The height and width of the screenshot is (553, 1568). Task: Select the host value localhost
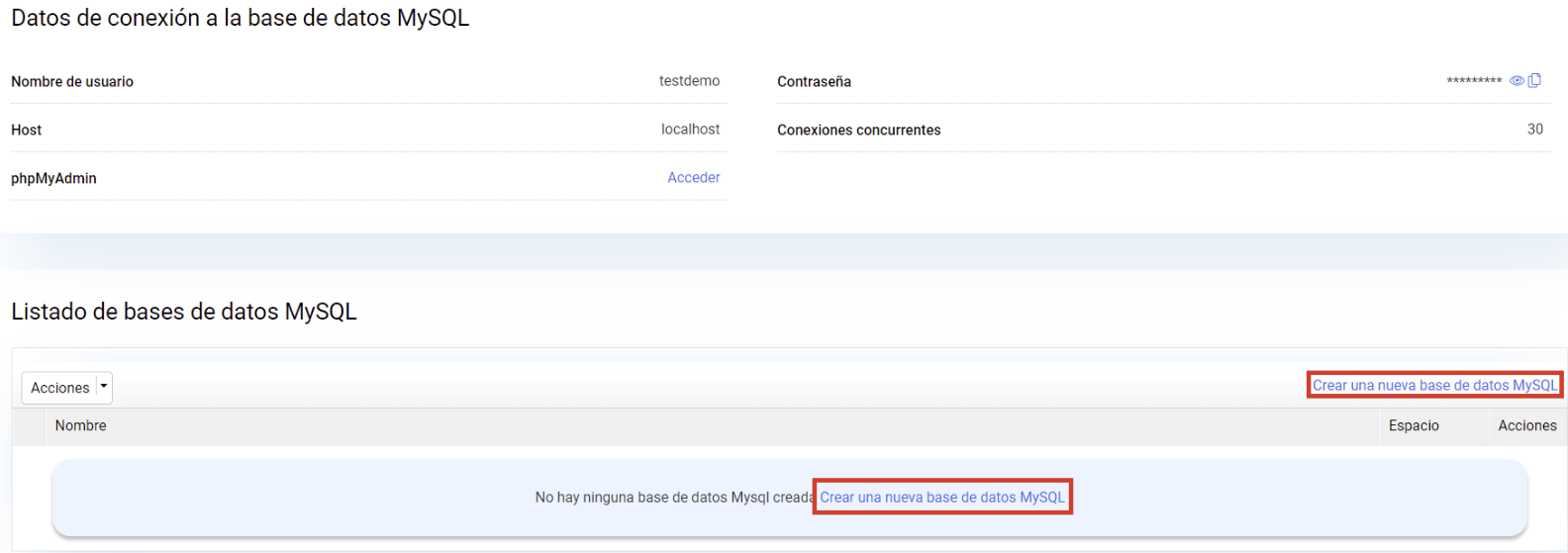click(691, 130)
